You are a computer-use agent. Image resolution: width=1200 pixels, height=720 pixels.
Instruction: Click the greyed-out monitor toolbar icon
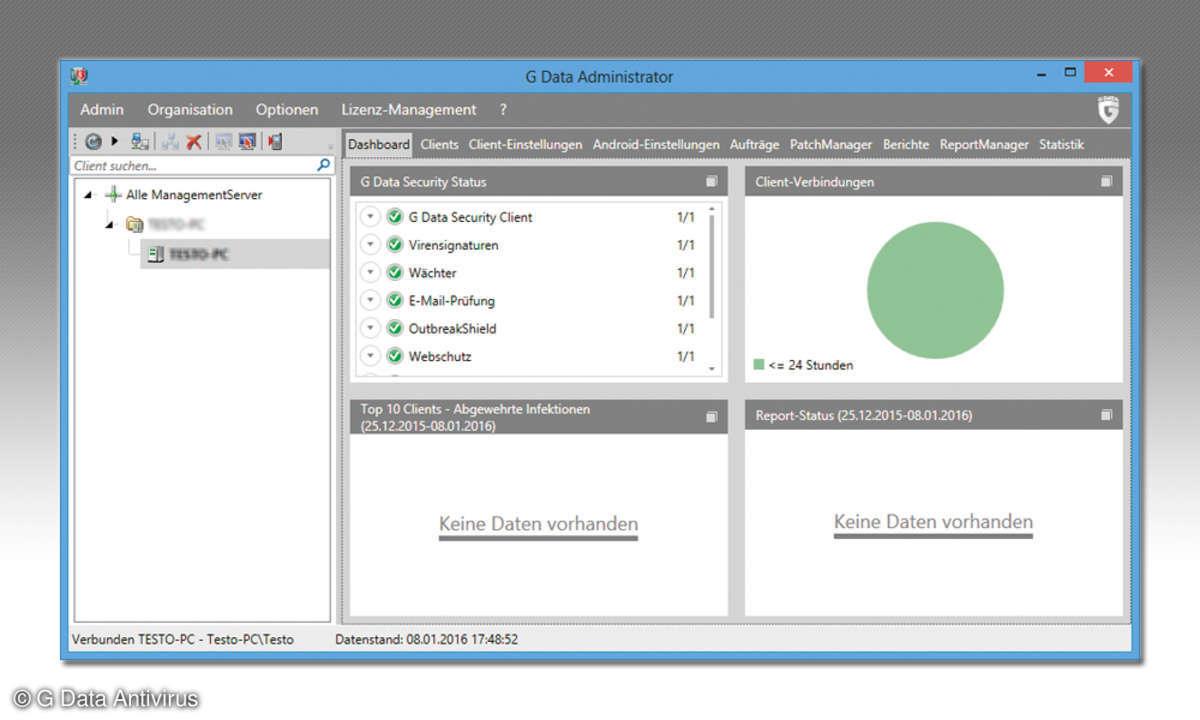click(224, 142)
